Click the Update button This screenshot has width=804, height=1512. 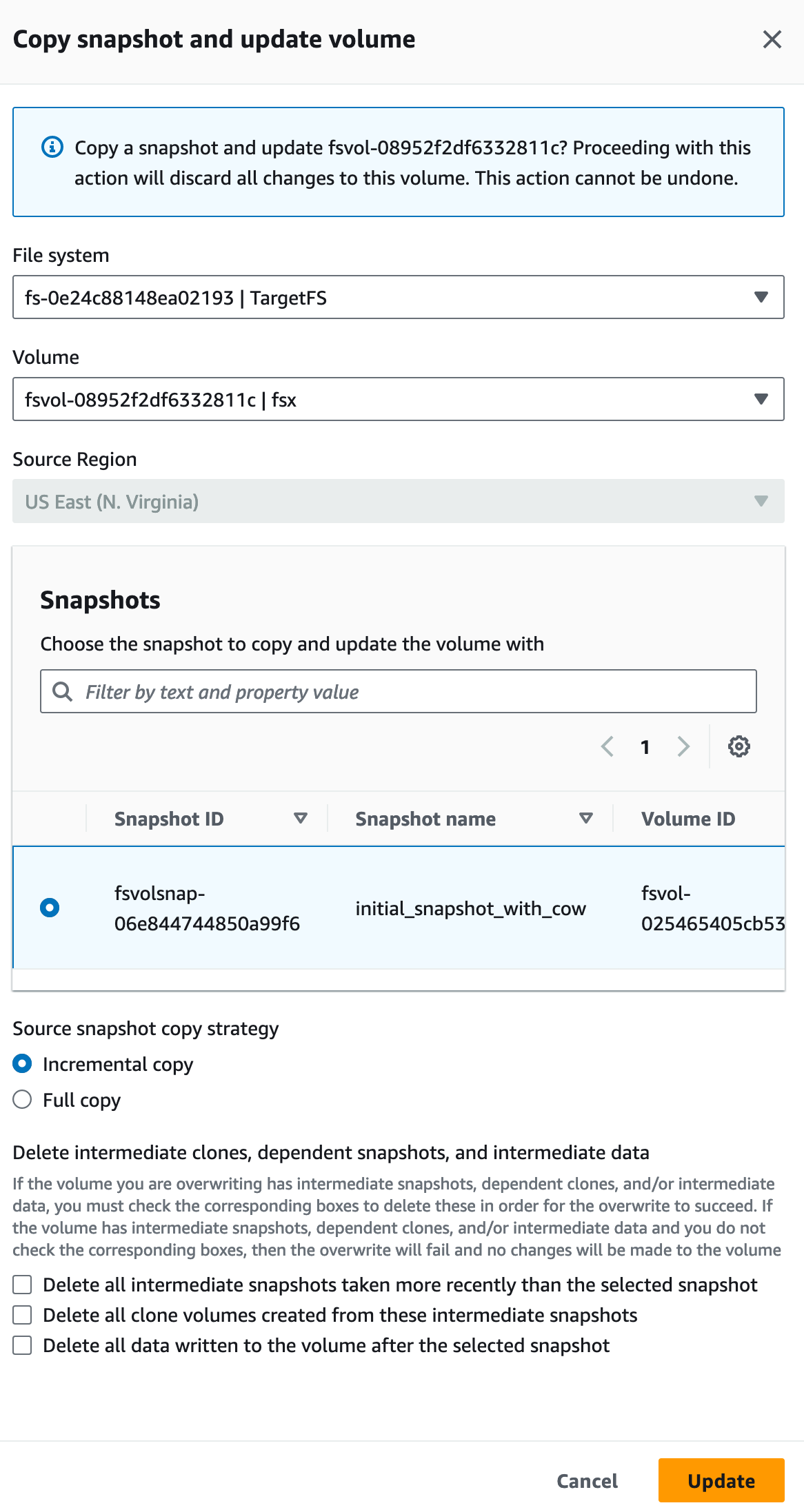[721, 1480]
